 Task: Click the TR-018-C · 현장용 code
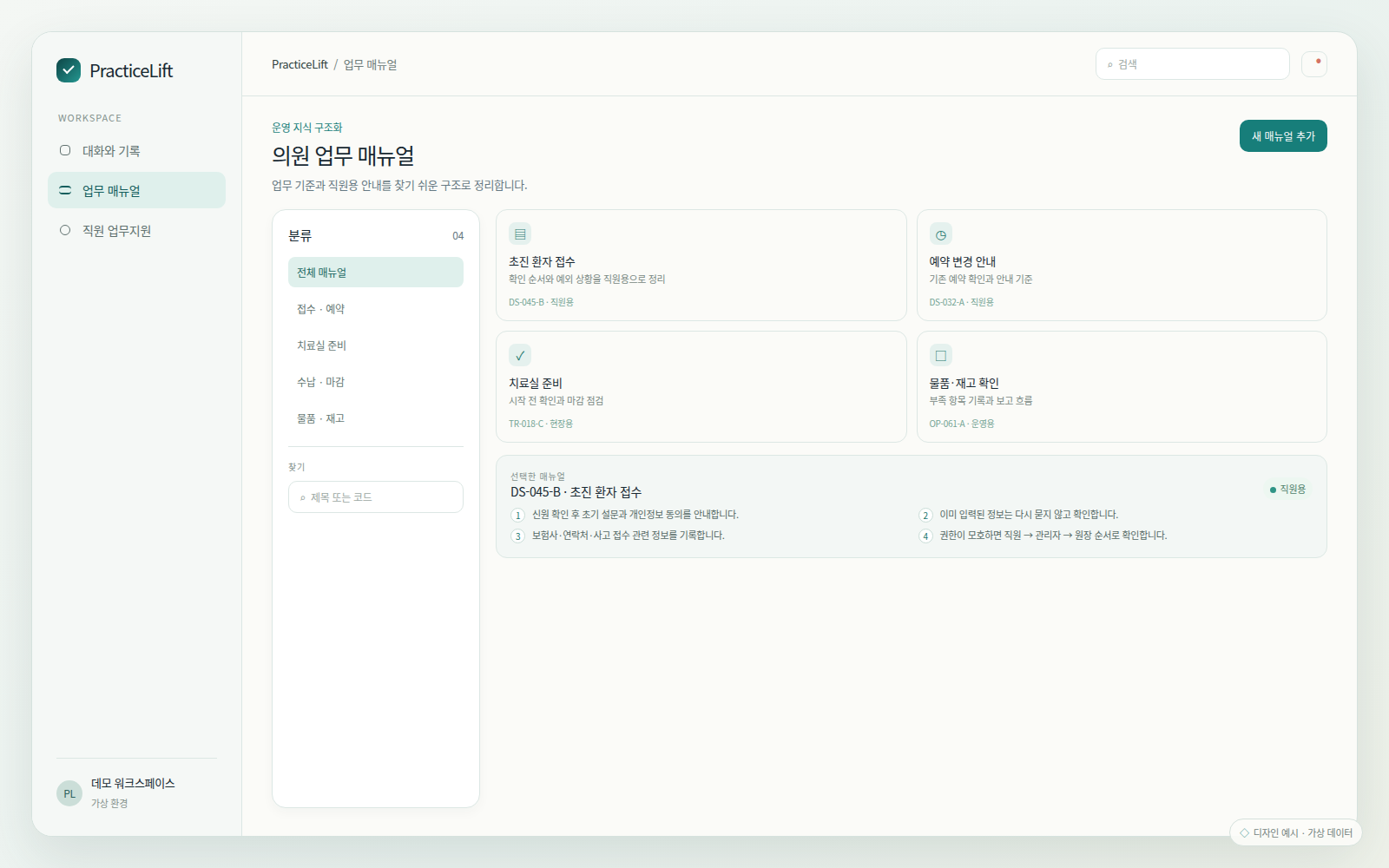tap(541, 424)
